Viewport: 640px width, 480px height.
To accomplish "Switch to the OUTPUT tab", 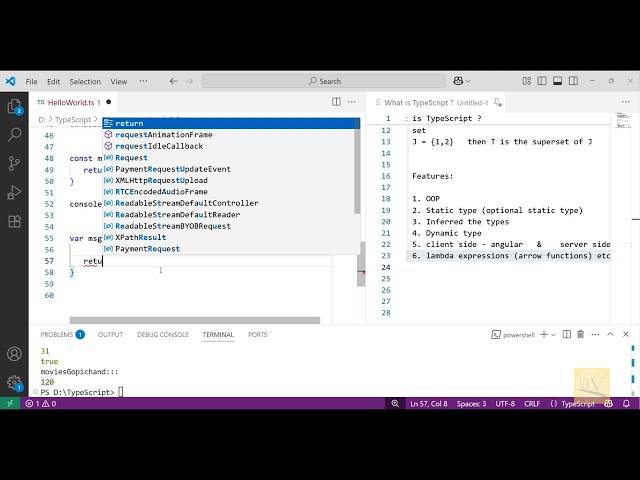I will pos(110,334).
